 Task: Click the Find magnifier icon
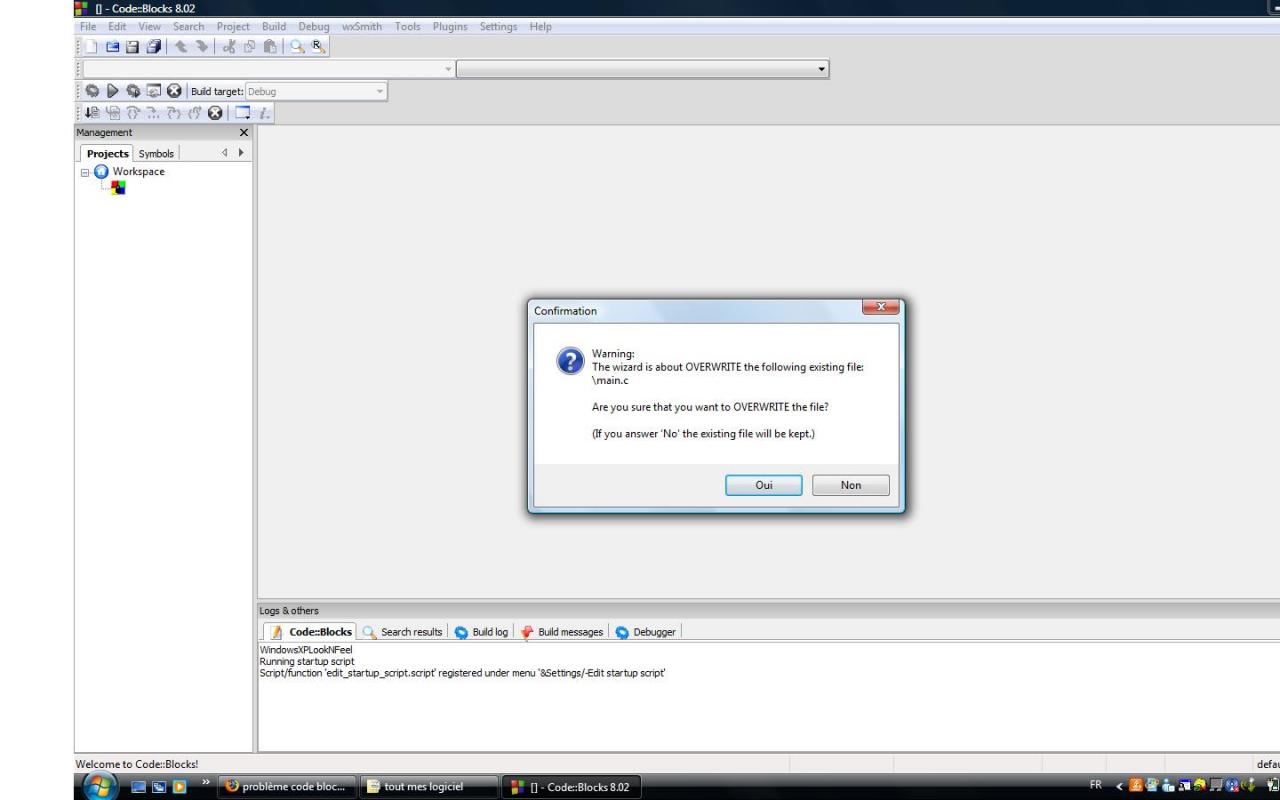298,46
